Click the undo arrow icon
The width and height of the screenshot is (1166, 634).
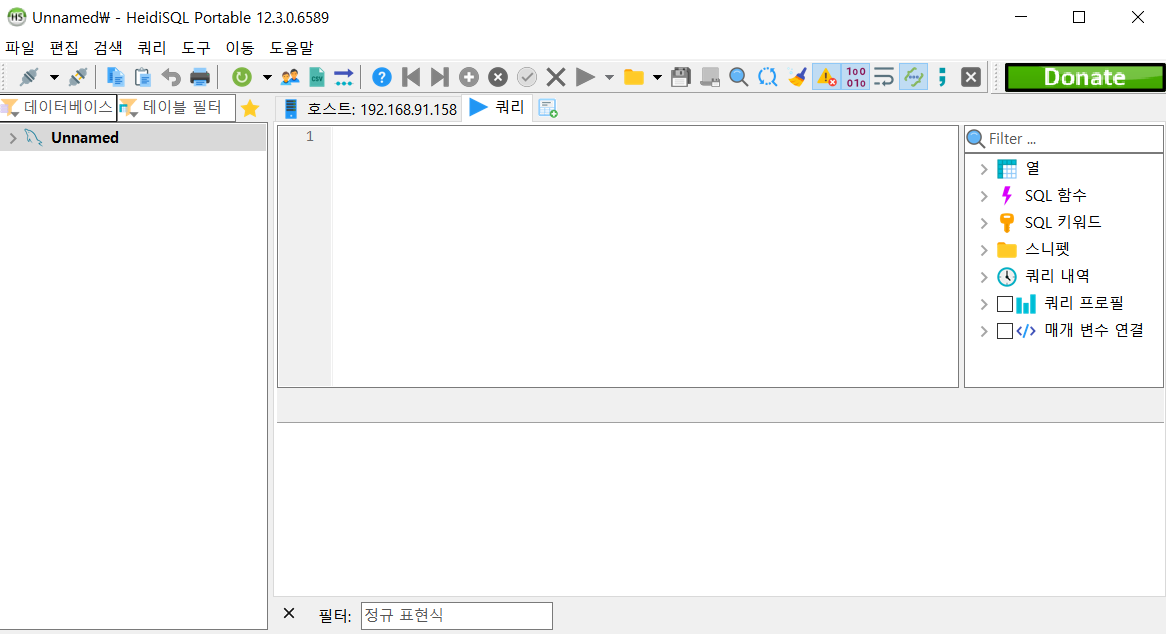pos(171,77)
